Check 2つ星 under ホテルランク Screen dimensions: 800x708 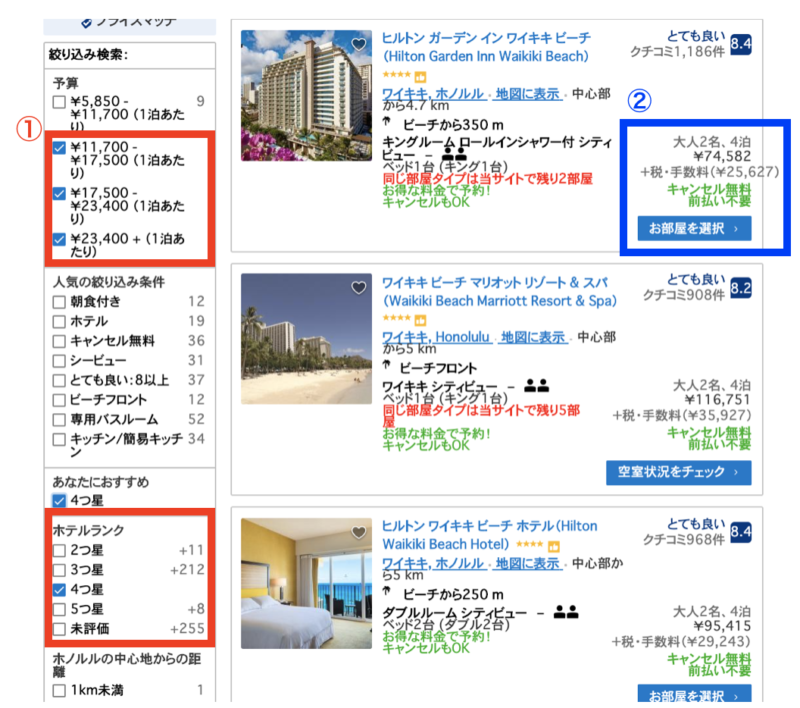click(59, 550)
